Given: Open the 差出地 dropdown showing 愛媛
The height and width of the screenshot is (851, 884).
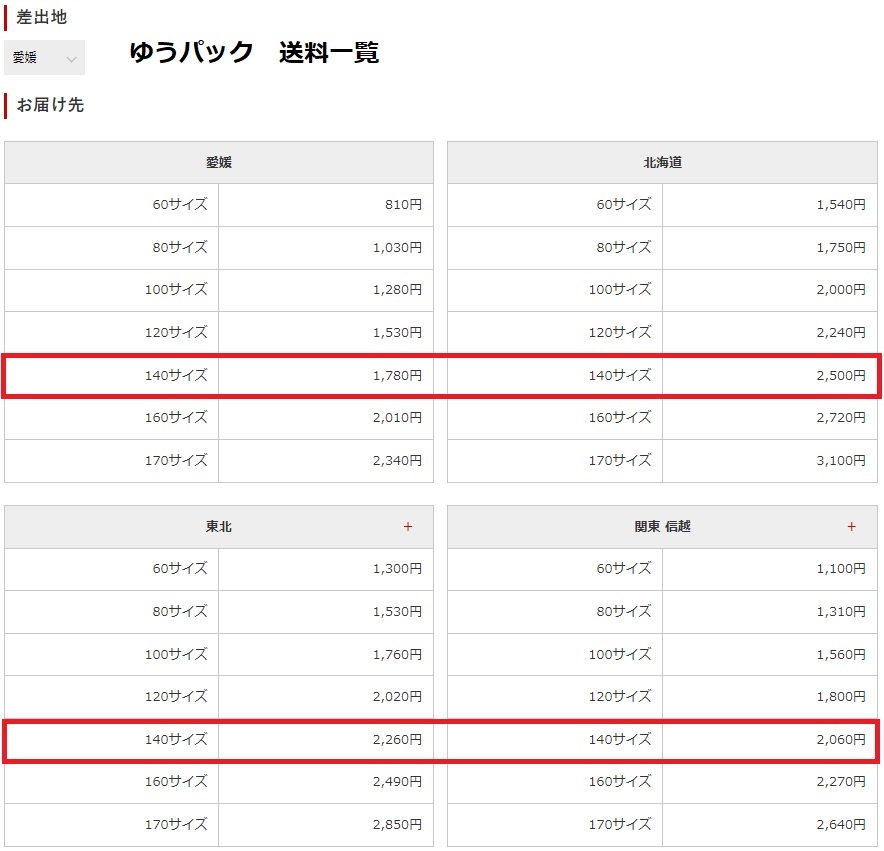Looking at the screenshot, I should tap(44, 58).
